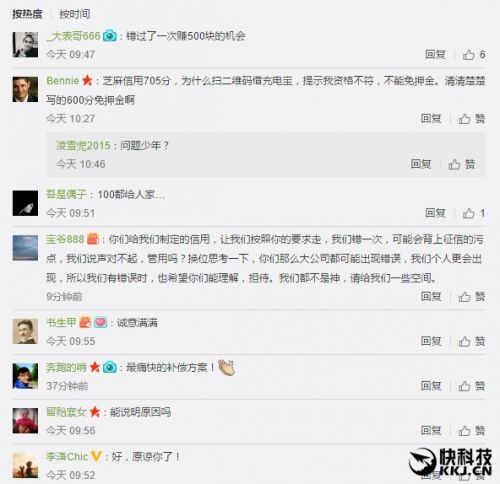Thumbs-up 宝爷888's long comment

[471, 296]
